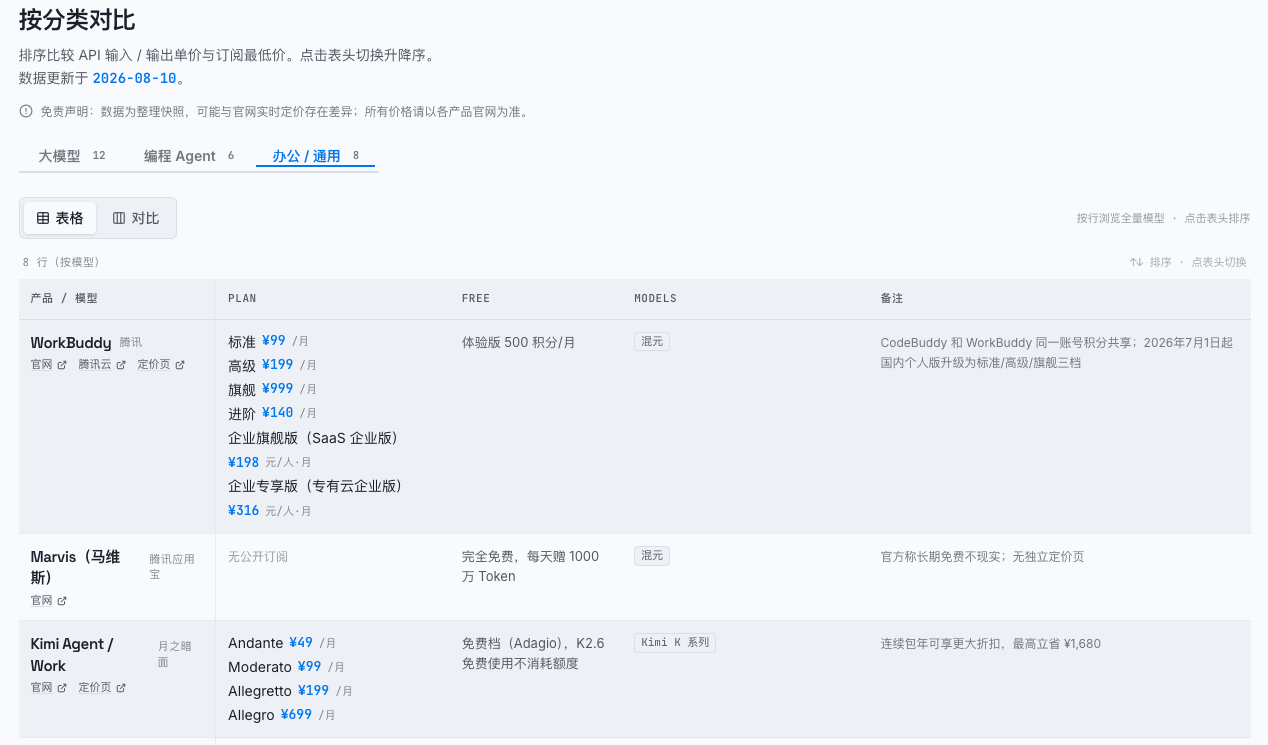Sort by FREE column header

tap(476, 299)
